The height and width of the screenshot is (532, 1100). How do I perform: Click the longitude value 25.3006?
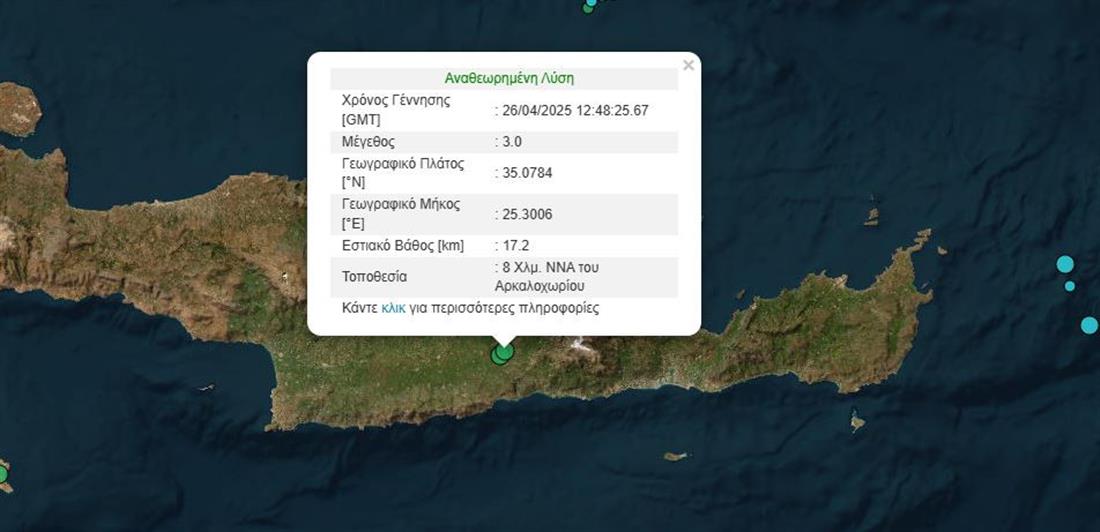pos(527,214)
